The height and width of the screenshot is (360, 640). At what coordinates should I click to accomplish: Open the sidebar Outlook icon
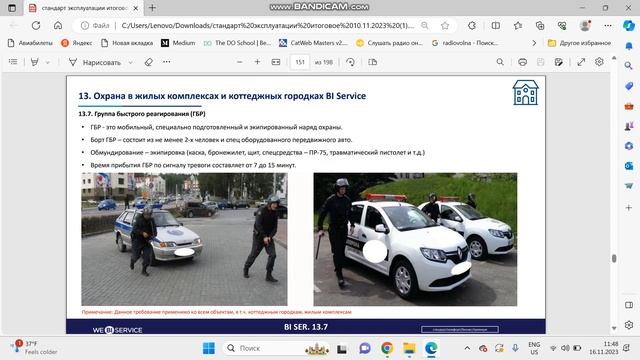coord(629,166)
